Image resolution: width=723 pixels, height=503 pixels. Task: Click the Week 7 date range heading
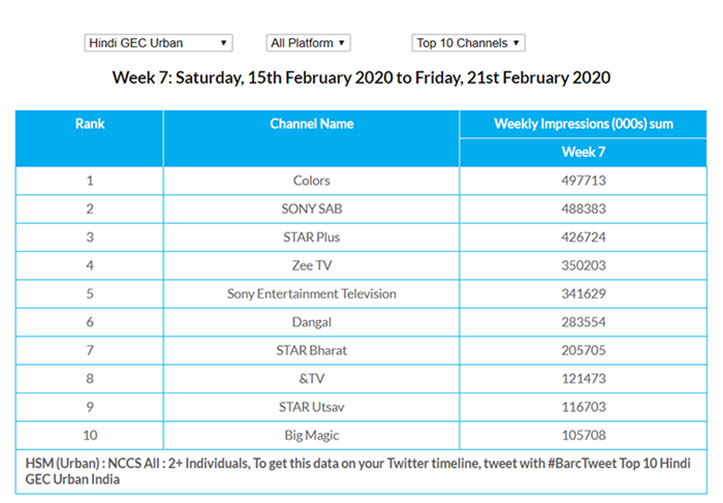click(x=361, y=78)
